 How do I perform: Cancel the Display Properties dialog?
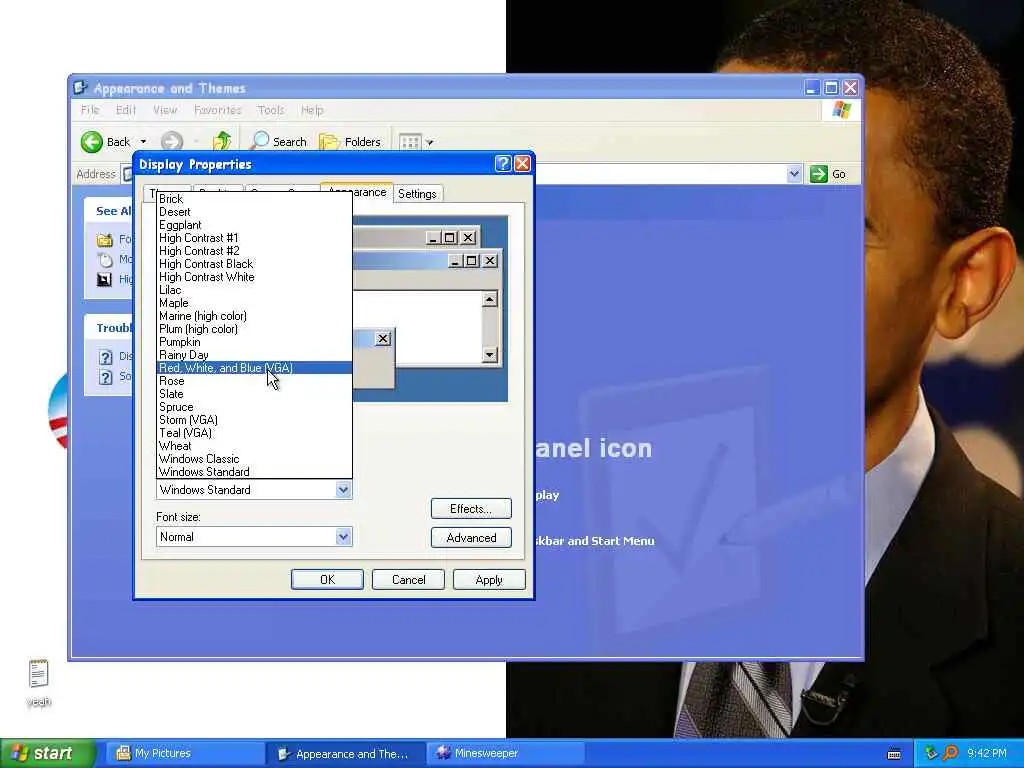click(x=408, y=579)
